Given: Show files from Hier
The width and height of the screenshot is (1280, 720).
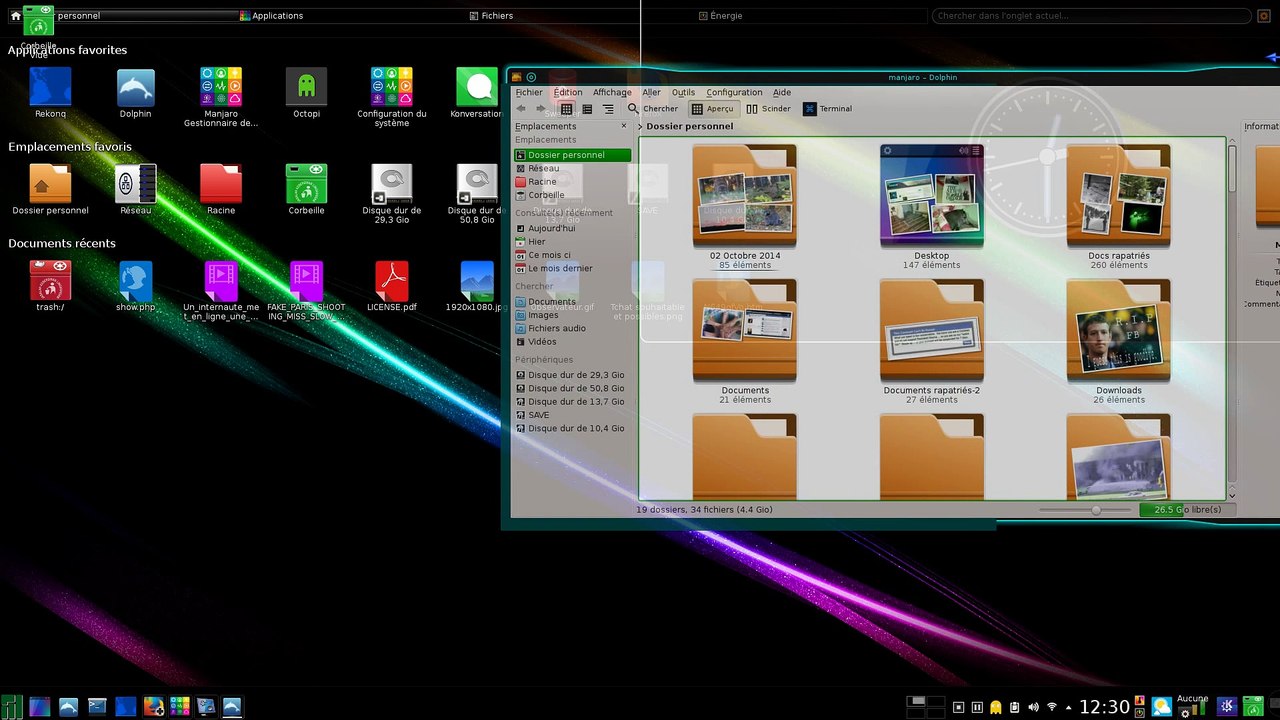Looking at the screenshot, I should tap(573, 241).
